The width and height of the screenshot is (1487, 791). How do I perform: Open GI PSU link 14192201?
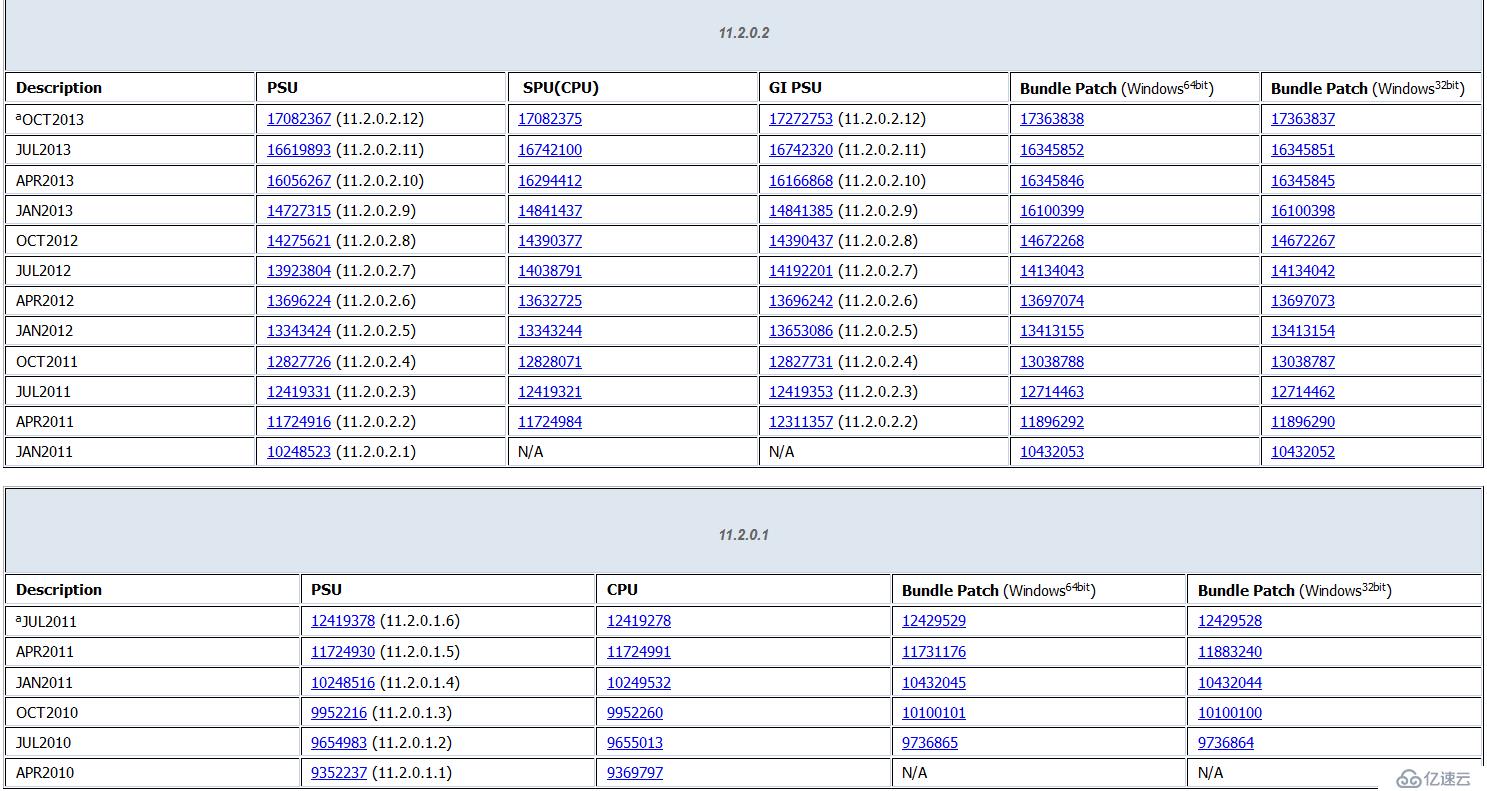801,271
